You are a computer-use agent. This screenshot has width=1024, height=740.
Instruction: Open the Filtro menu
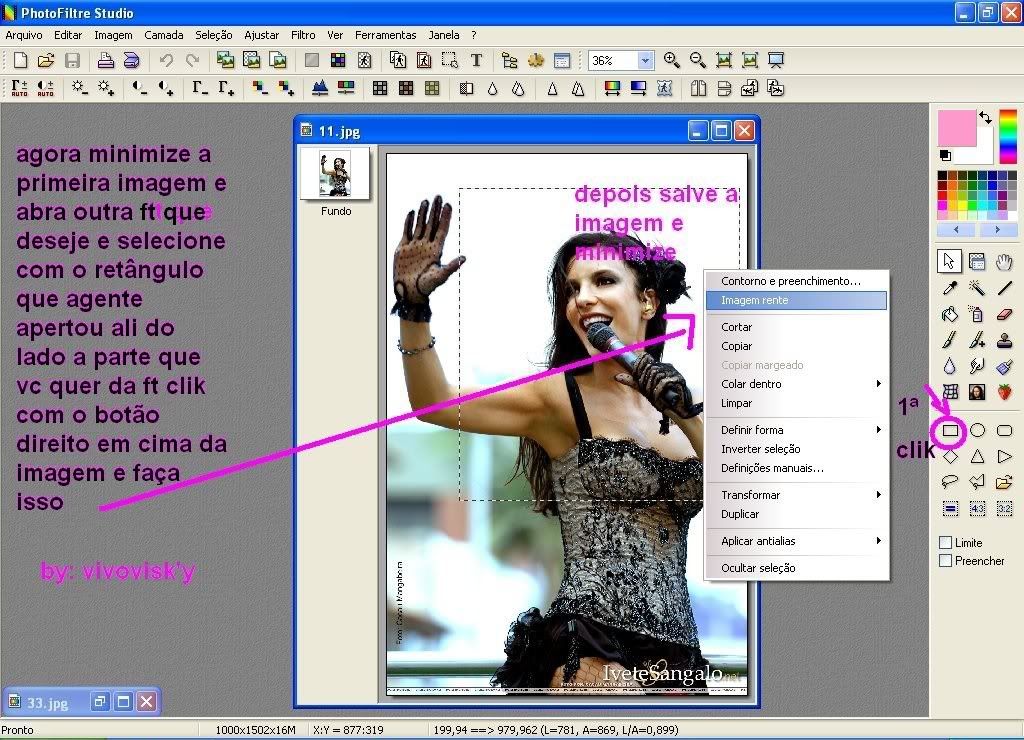(x=303, y=35)
